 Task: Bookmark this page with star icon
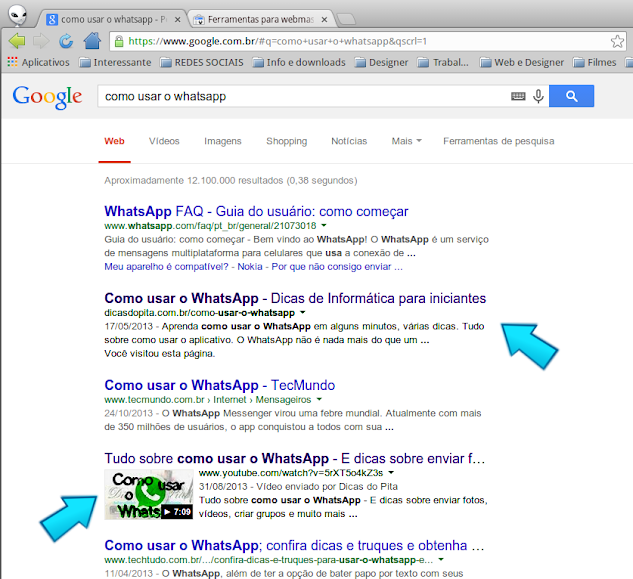coord(617,41)
